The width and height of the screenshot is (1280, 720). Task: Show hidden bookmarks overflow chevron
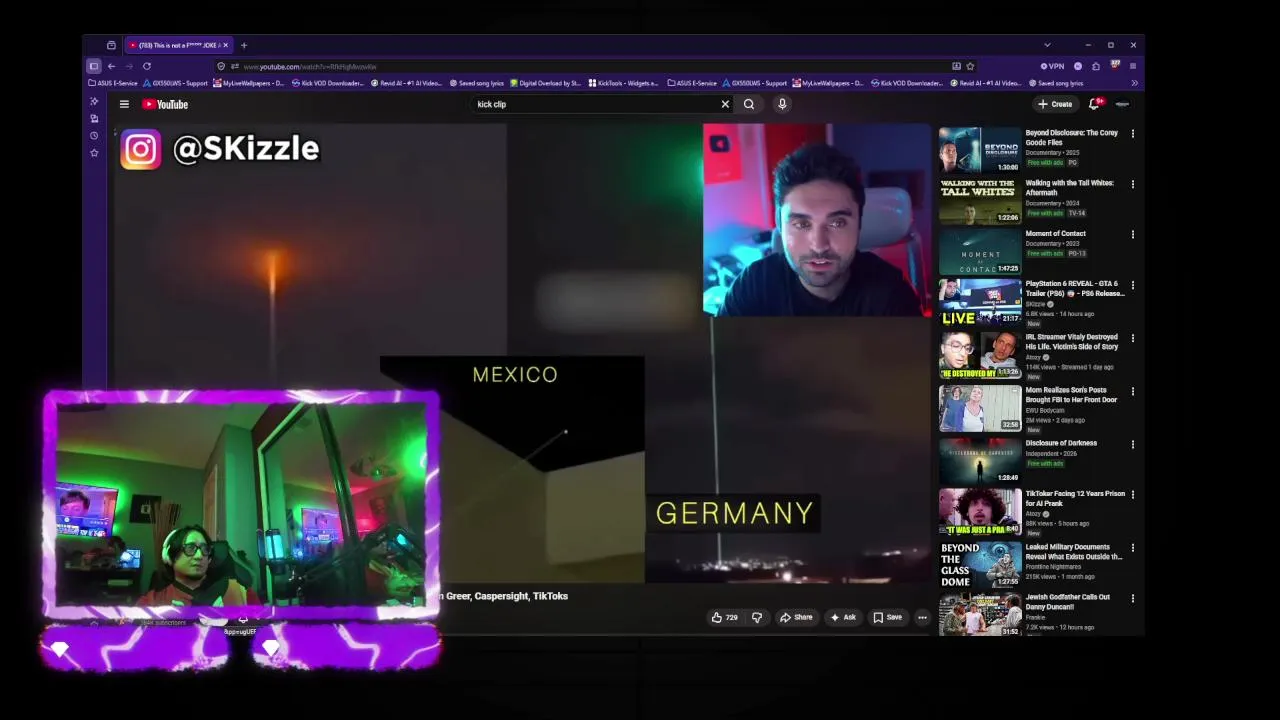point(1134,83)
